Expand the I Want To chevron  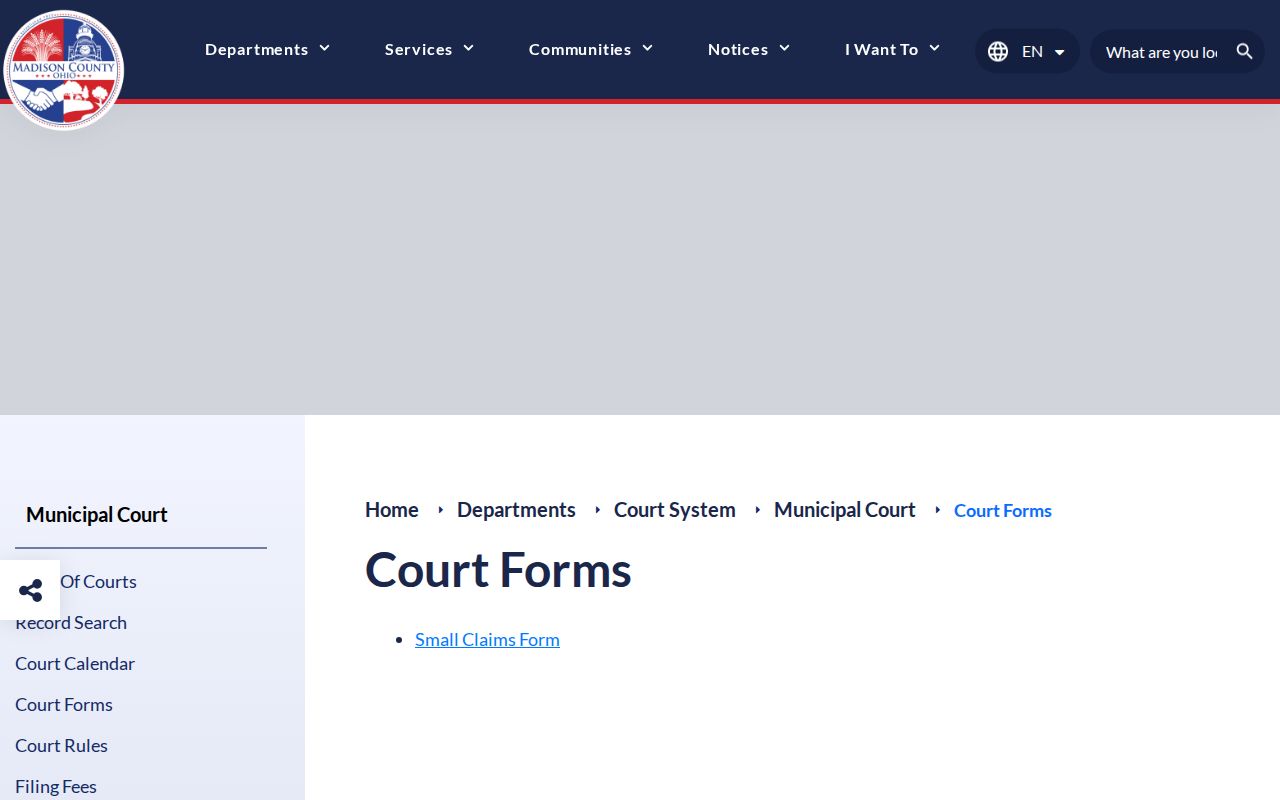pos(934,49)
